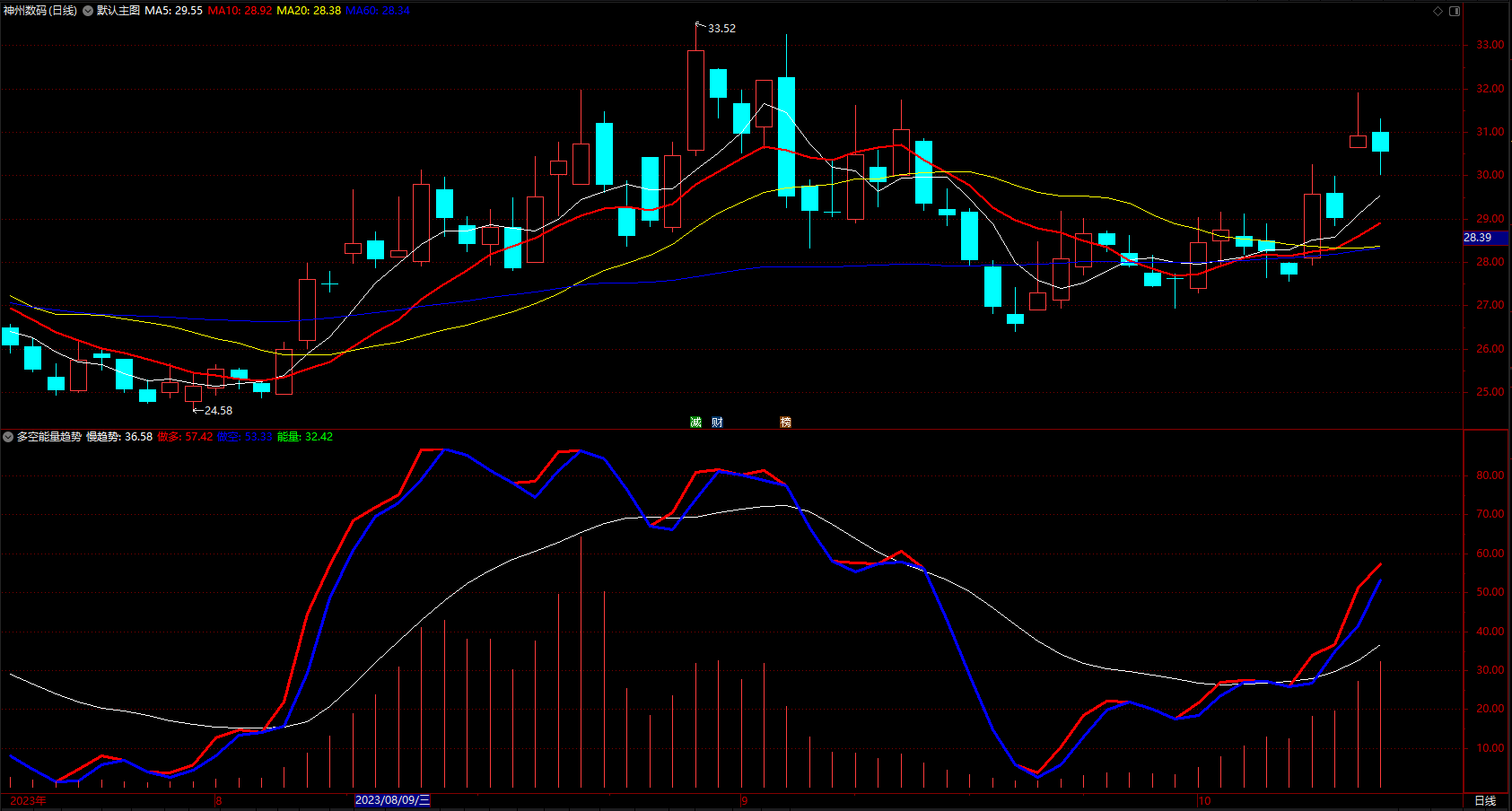1512x811 pixels.
Task: Click the MA60: 28.34 value
Action: (x=378, y=11)
